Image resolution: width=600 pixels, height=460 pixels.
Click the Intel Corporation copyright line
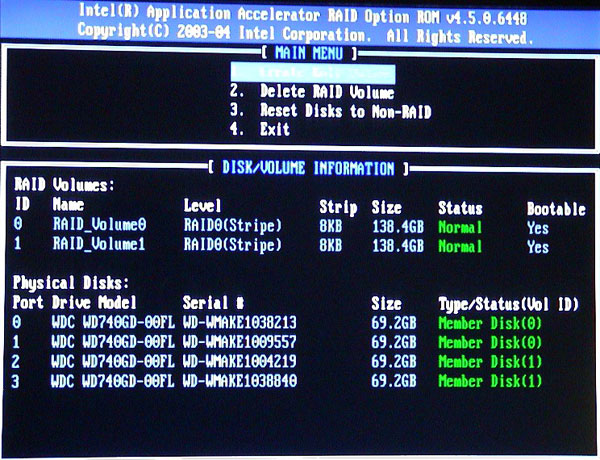pyautogui.click(x=305, y=34)
